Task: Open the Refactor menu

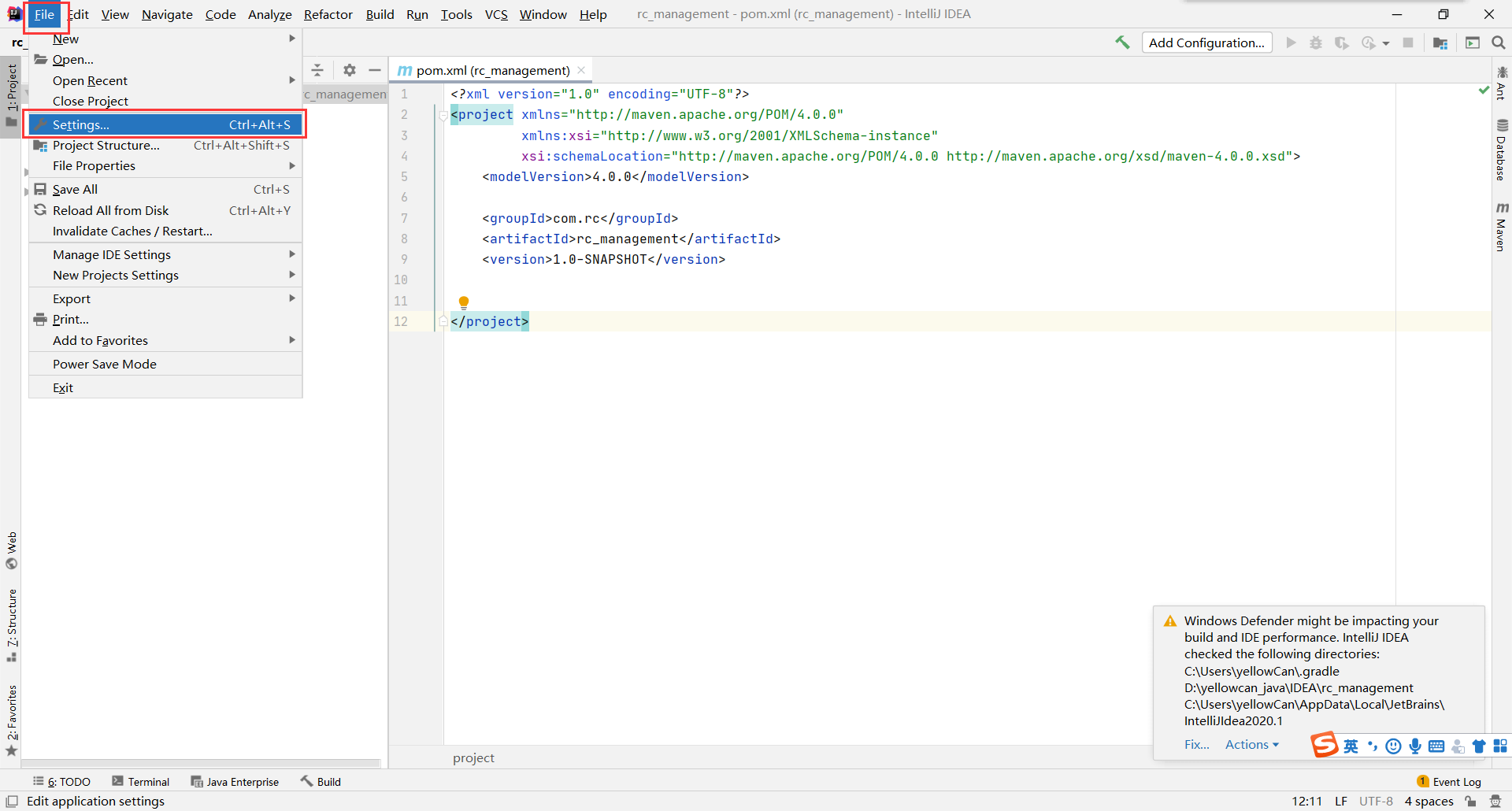Action: point(328,14)
